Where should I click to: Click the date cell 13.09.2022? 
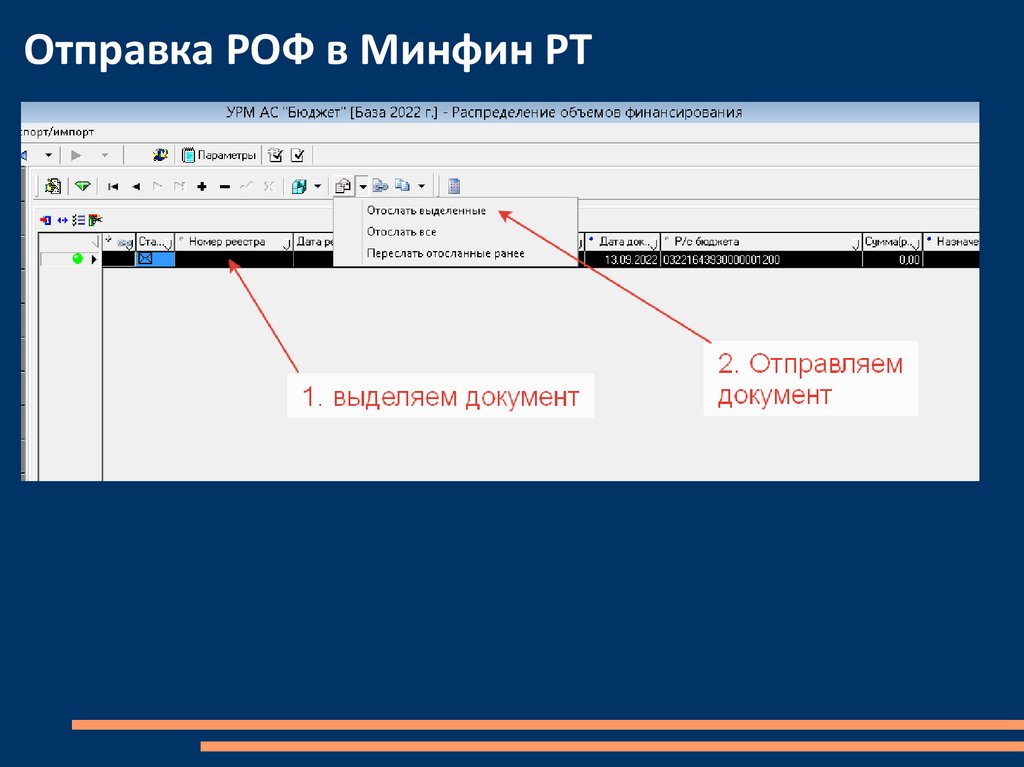pyautogui.click(x=622, y=259)
